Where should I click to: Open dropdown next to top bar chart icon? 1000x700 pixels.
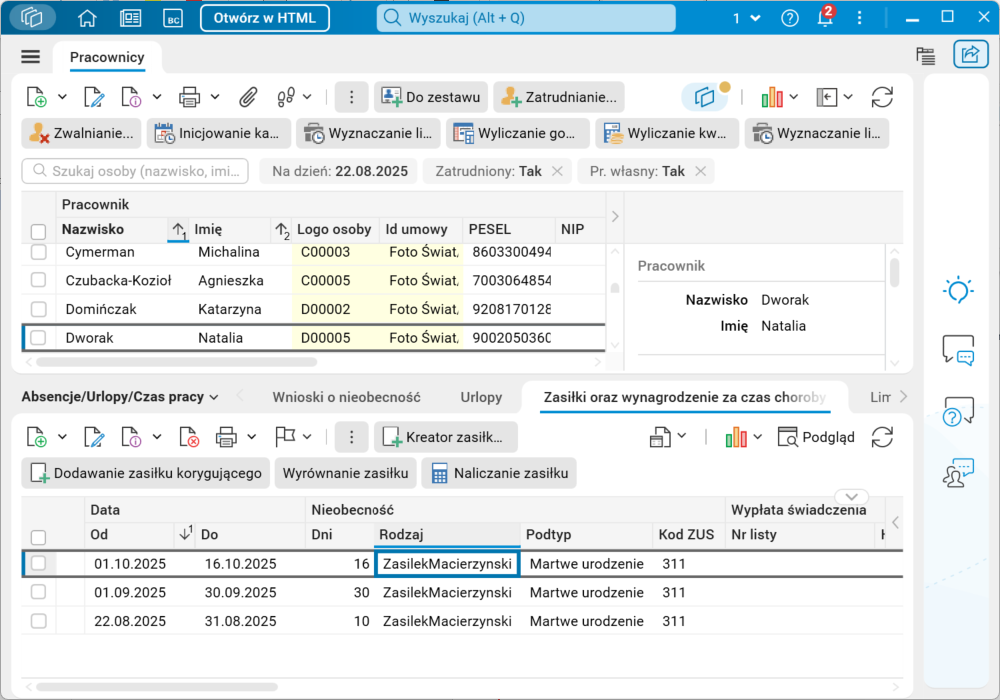coord(794,98)
